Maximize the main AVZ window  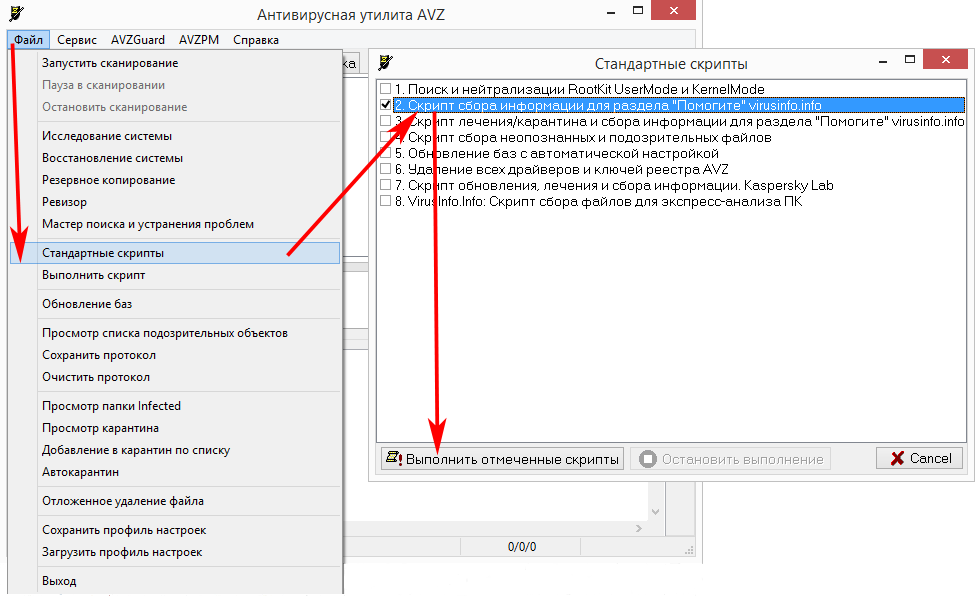637,11
